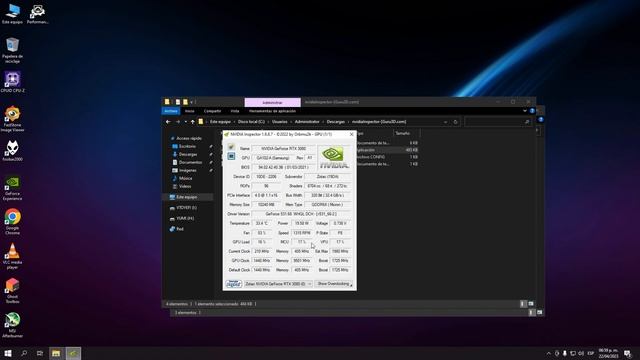Click the Temperature value field in NVIDIA Inspector
Viewport: 640px width, 360px height.
(x=261, y=223)
